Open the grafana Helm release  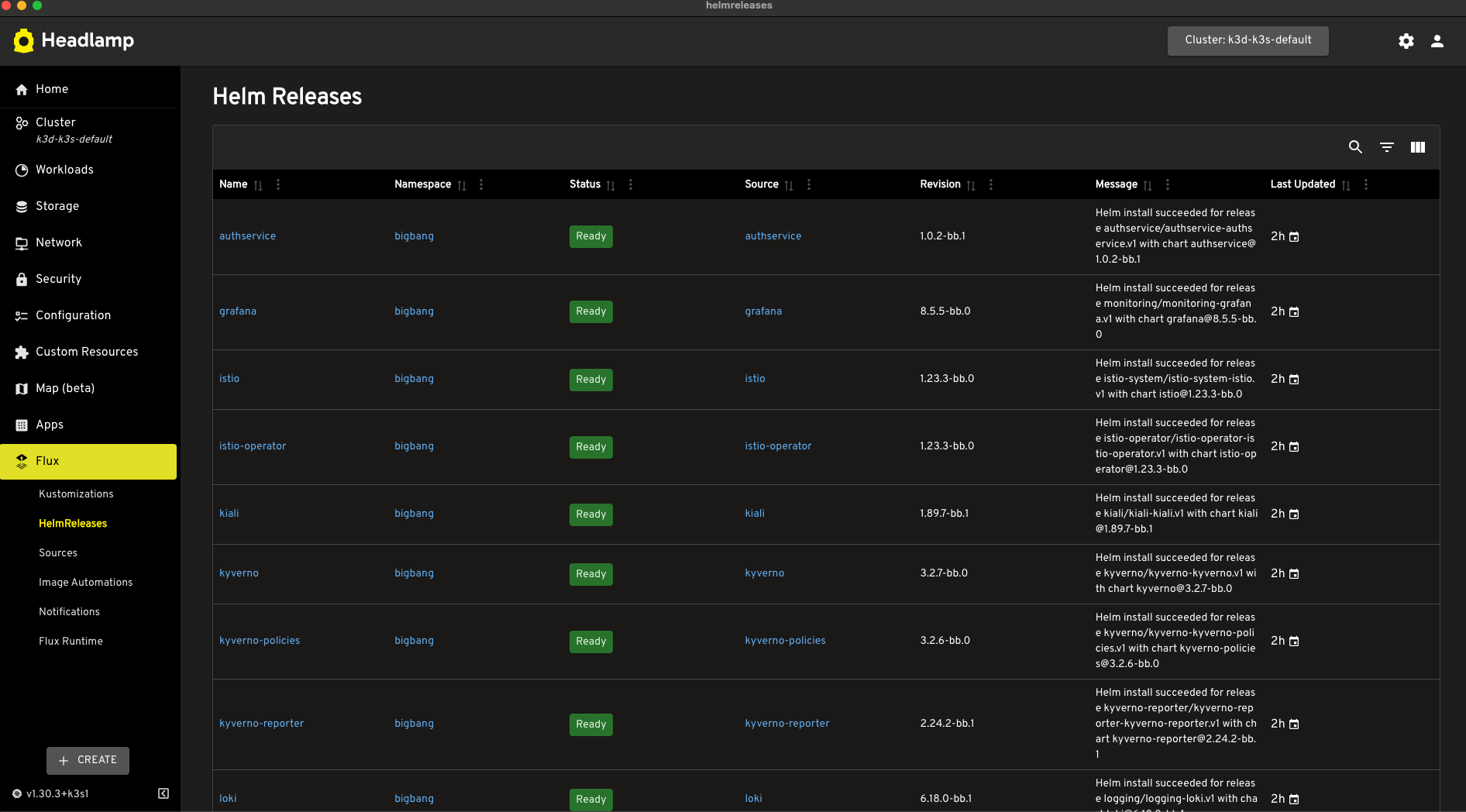tap(238, 311)
